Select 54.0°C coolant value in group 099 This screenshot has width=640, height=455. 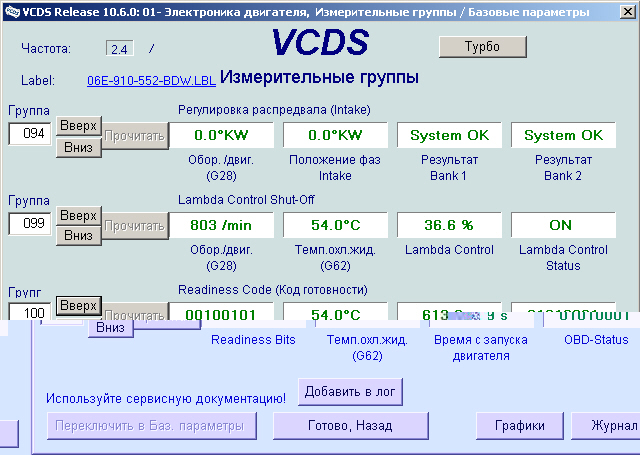[x=336, y=225]
